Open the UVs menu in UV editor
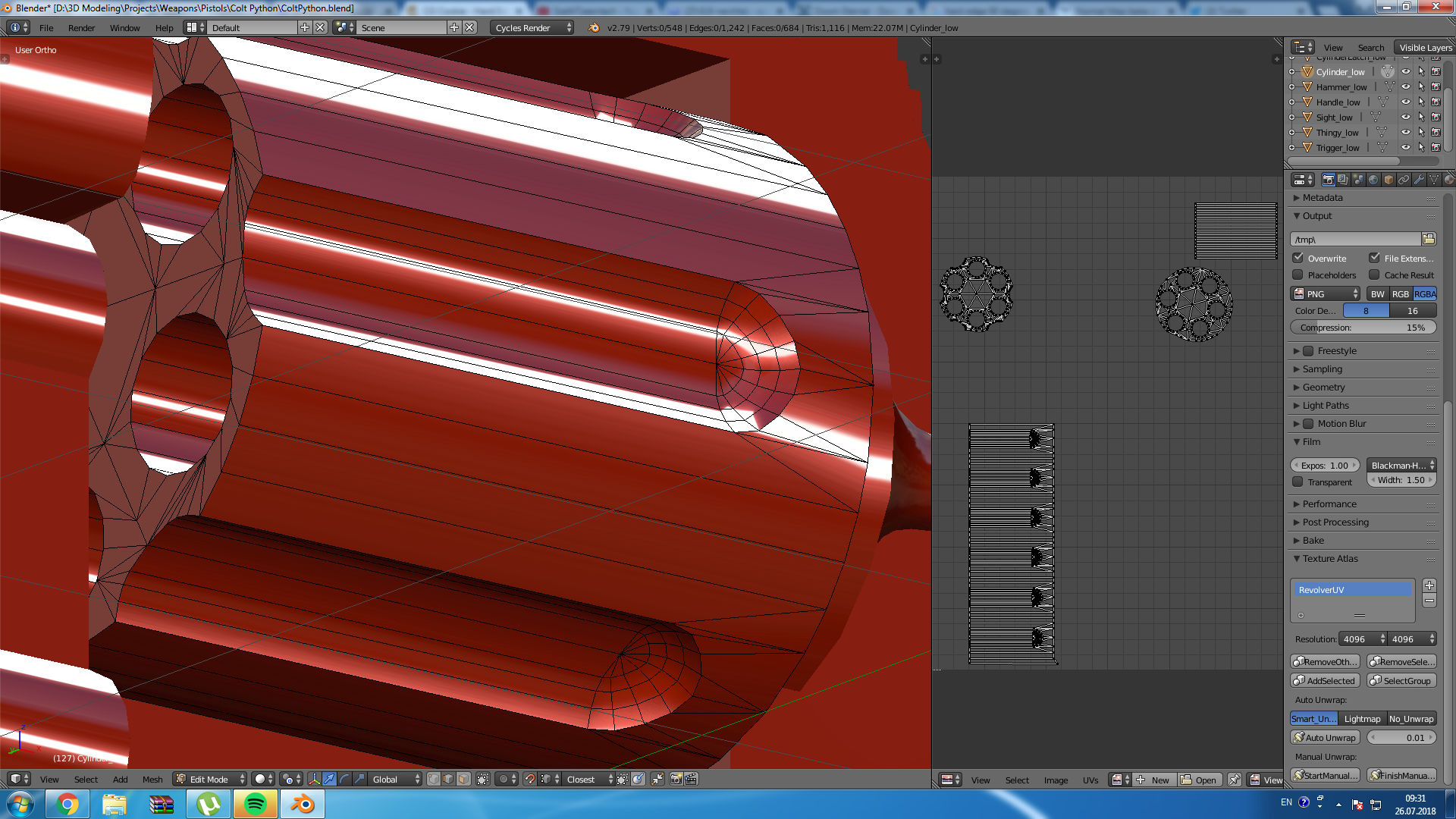 pos(1090,780)
